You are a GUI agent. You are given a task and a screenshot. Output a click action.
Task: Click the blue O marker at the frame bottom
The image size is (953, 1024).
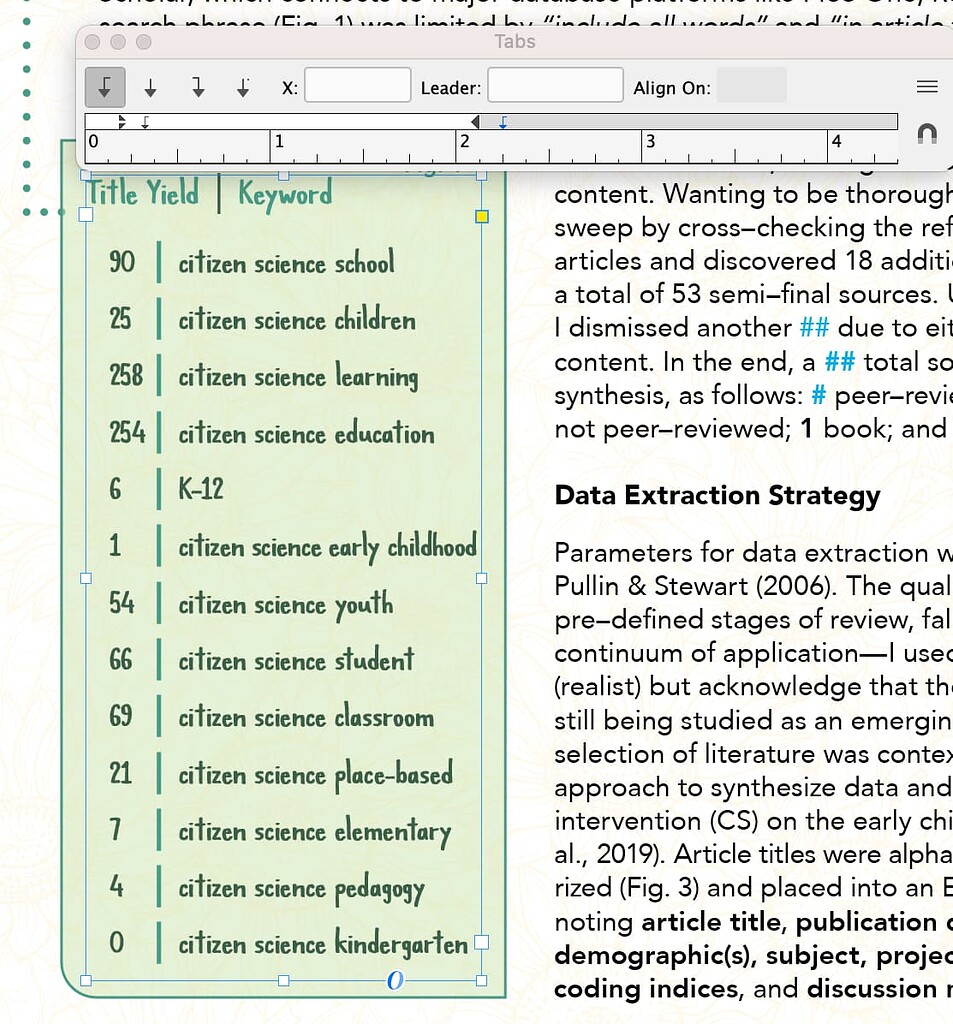pyautogui.click(x=394, y=982)
